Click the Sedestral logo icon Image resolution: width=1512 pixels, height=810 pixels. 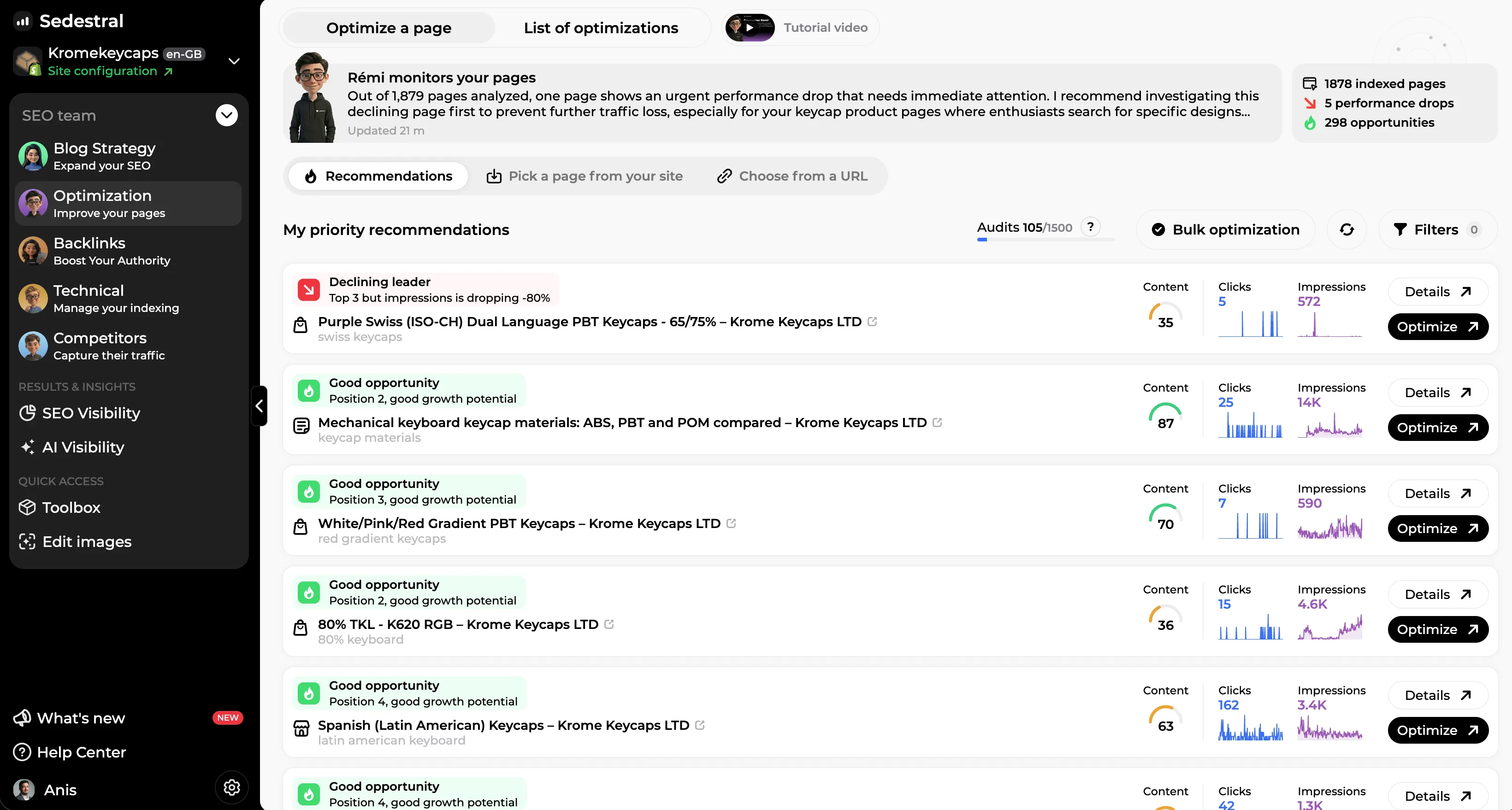tap(23, 21)
